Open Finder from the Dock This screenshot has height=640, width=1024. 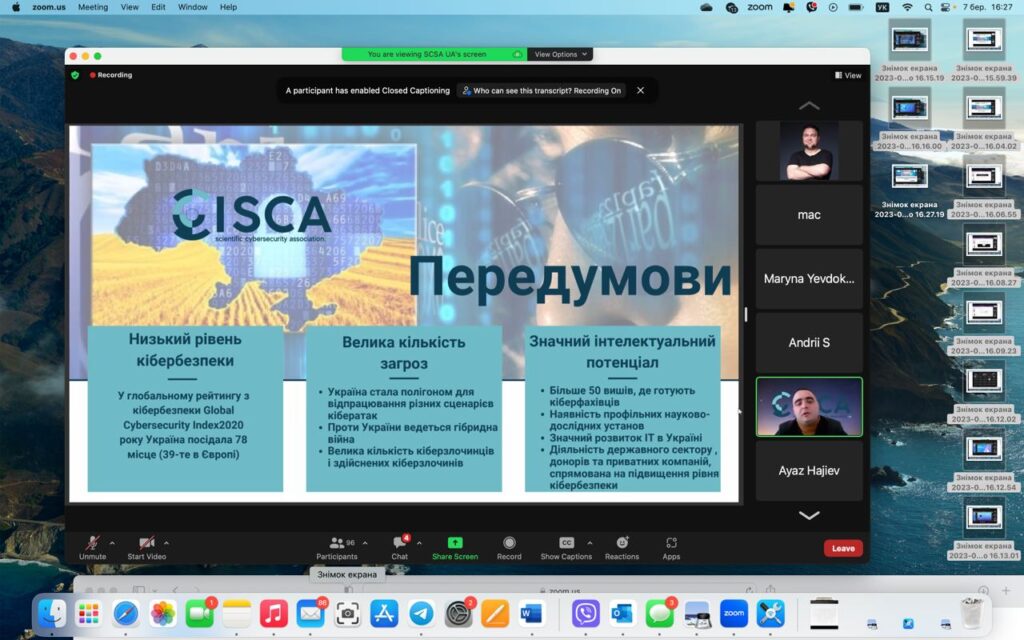[x=51, y=613]
